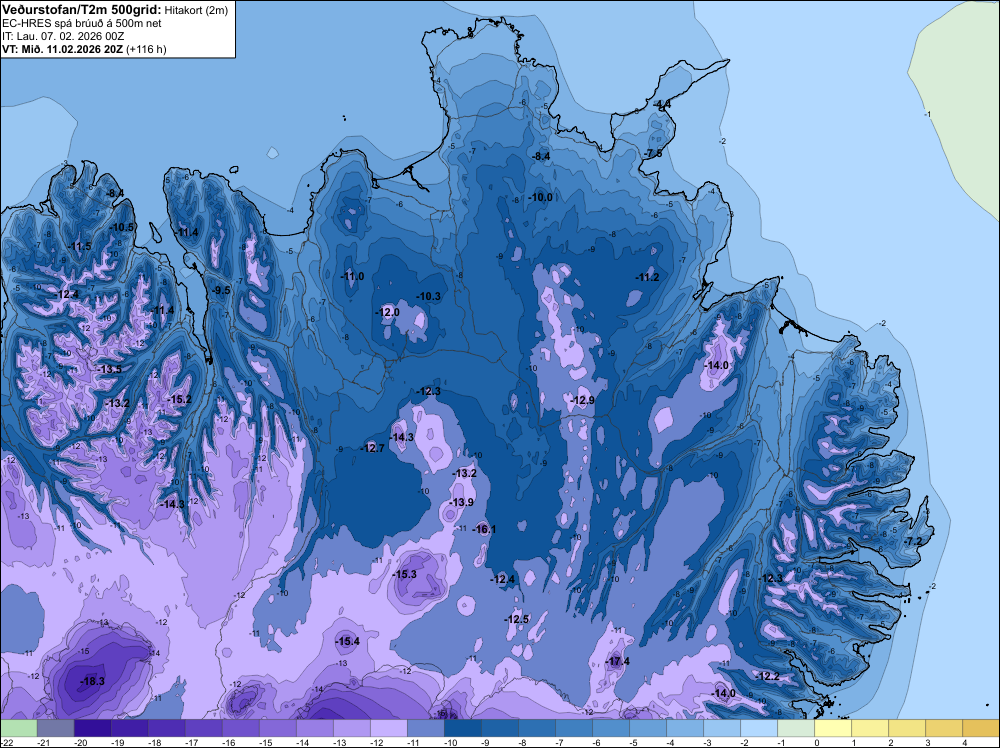
Task: Click the -13.5 temperature value
Action: (110, 369)
